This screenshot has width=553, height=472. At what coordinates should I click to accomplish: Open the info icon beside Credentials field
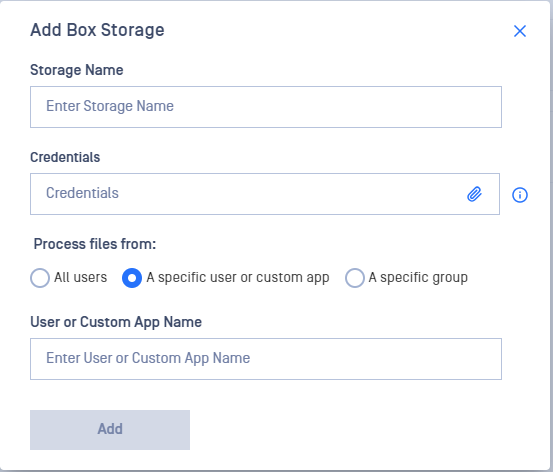point(520,195)
